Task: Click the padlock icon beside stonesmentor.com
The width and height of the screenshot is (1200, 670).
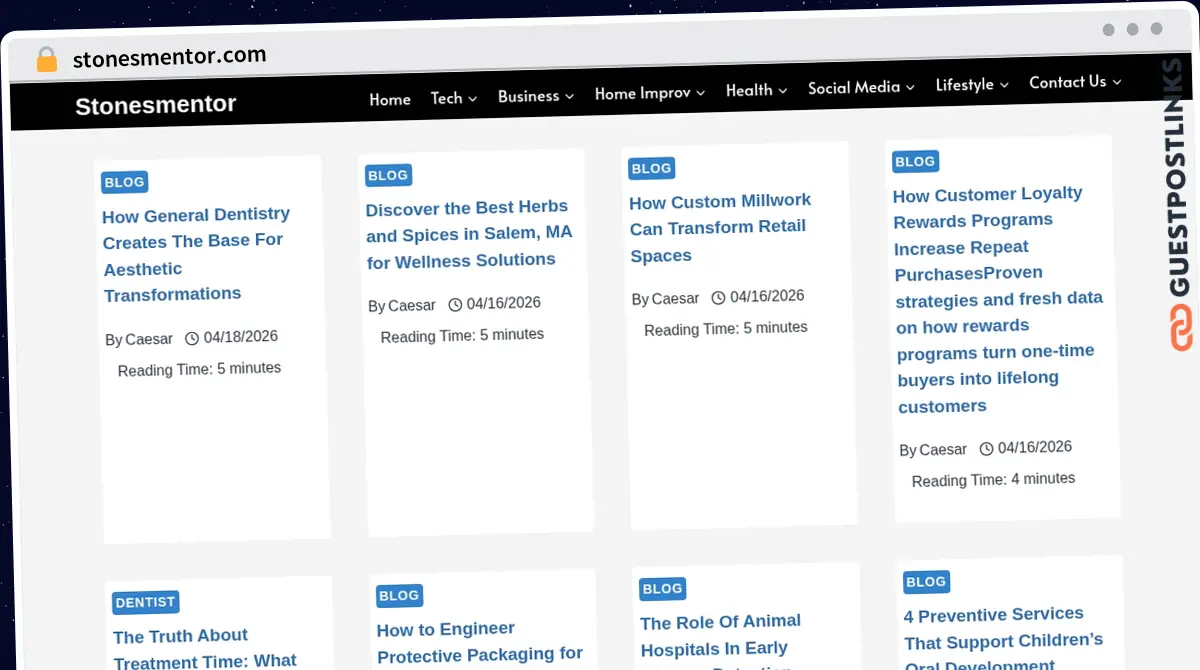Action: (x=46, y=60)
